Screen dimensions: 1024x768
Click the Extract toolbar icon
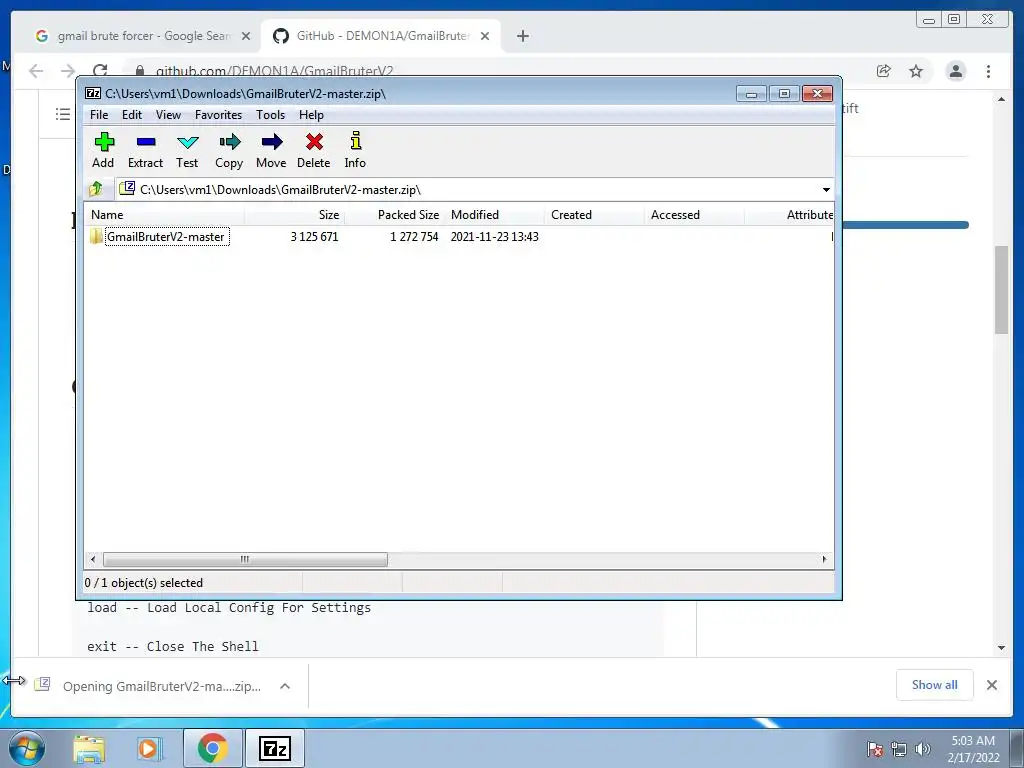tap(145, 151)
